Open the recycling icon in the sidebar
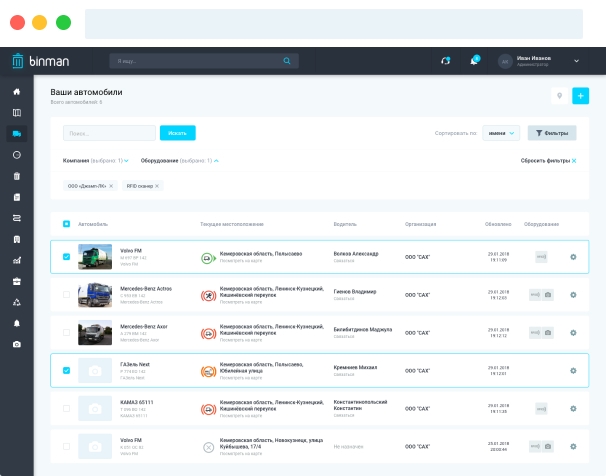The width and height of the screenshot is (606, 476). pos(16,302)
